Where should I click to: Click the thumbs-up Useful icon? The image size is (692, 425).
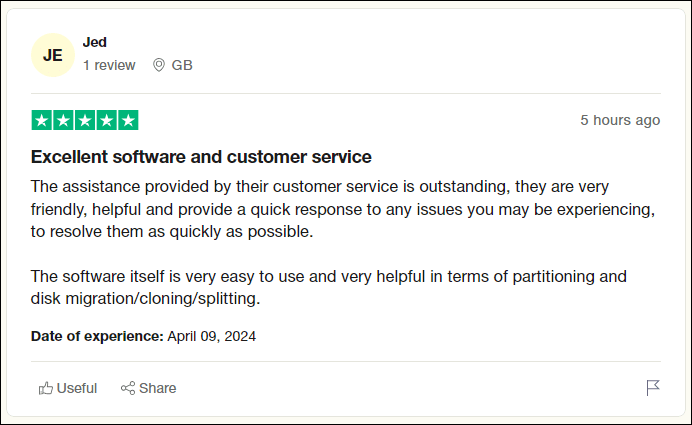click(46, 388)
